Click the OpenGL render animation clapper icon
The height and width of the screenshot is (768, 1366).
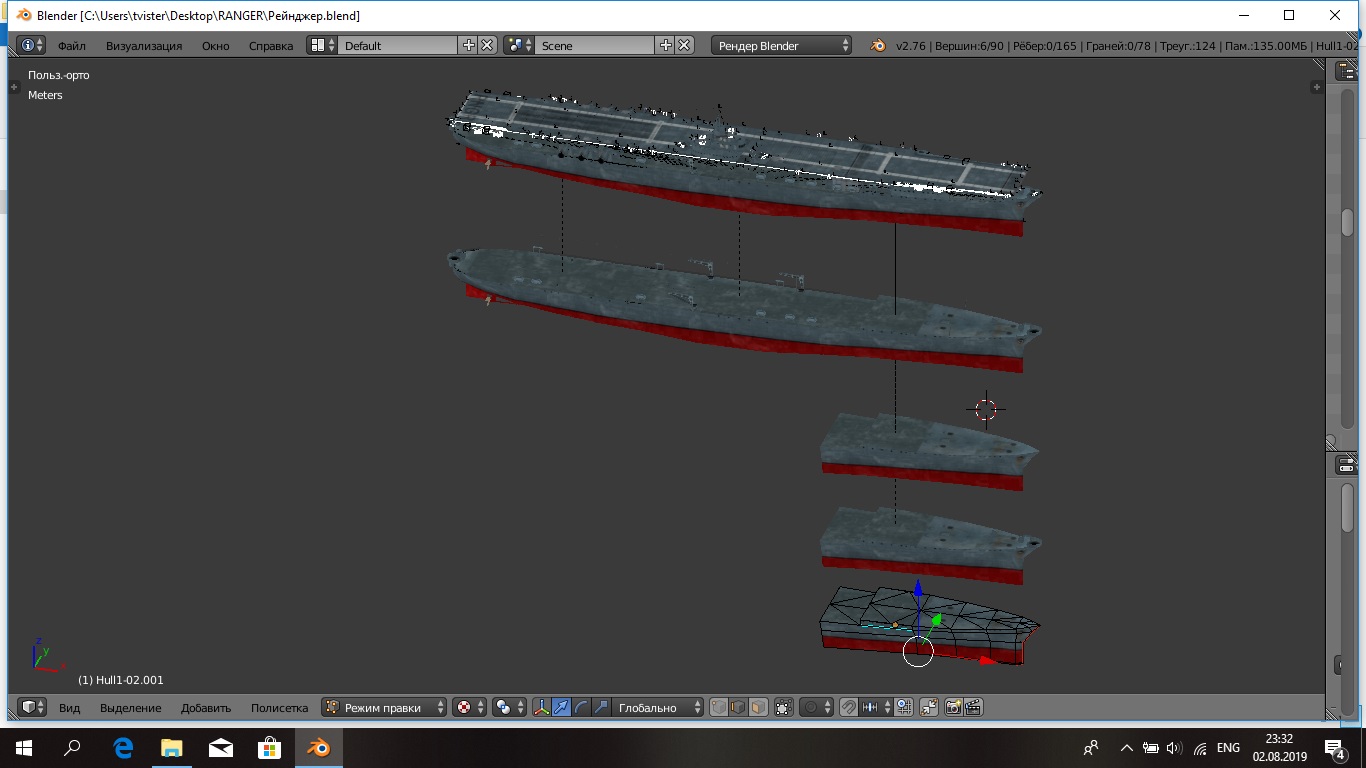(x=972, y=707)
